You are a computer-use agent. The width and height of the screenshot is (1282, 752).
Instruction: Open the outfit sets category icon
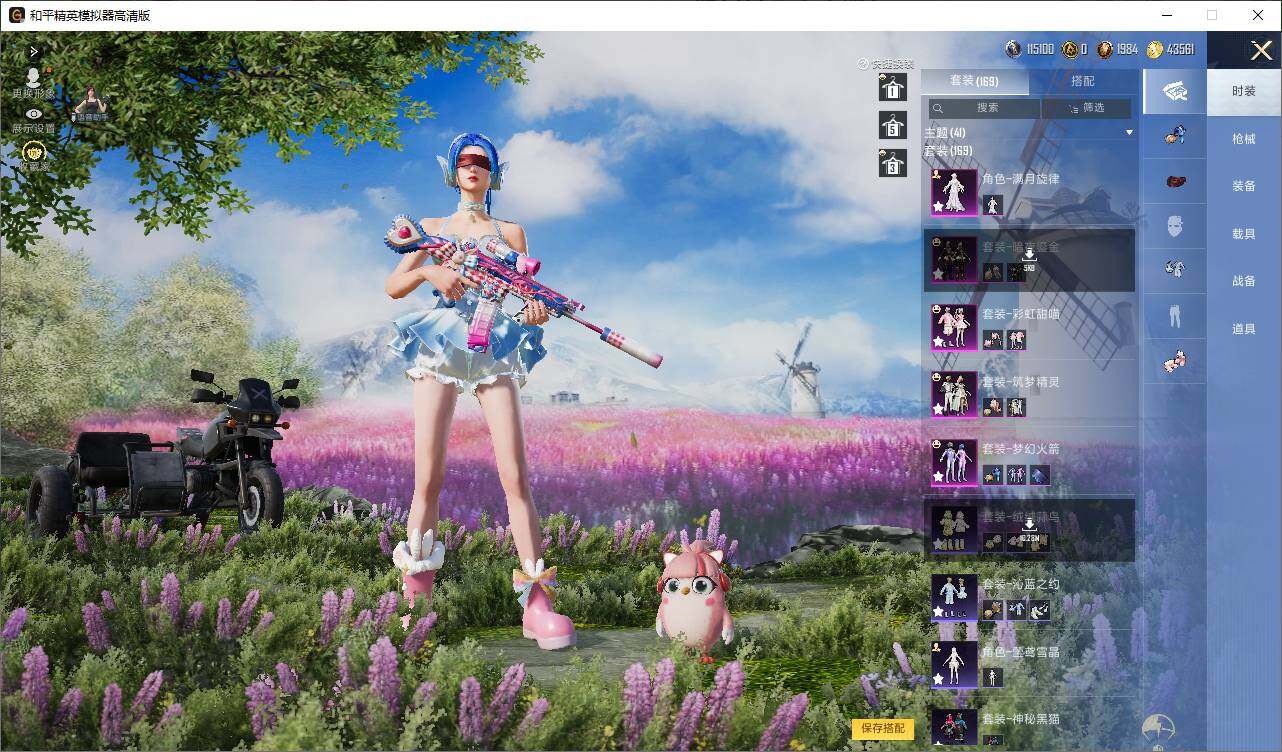click(x=1175, y=91)
